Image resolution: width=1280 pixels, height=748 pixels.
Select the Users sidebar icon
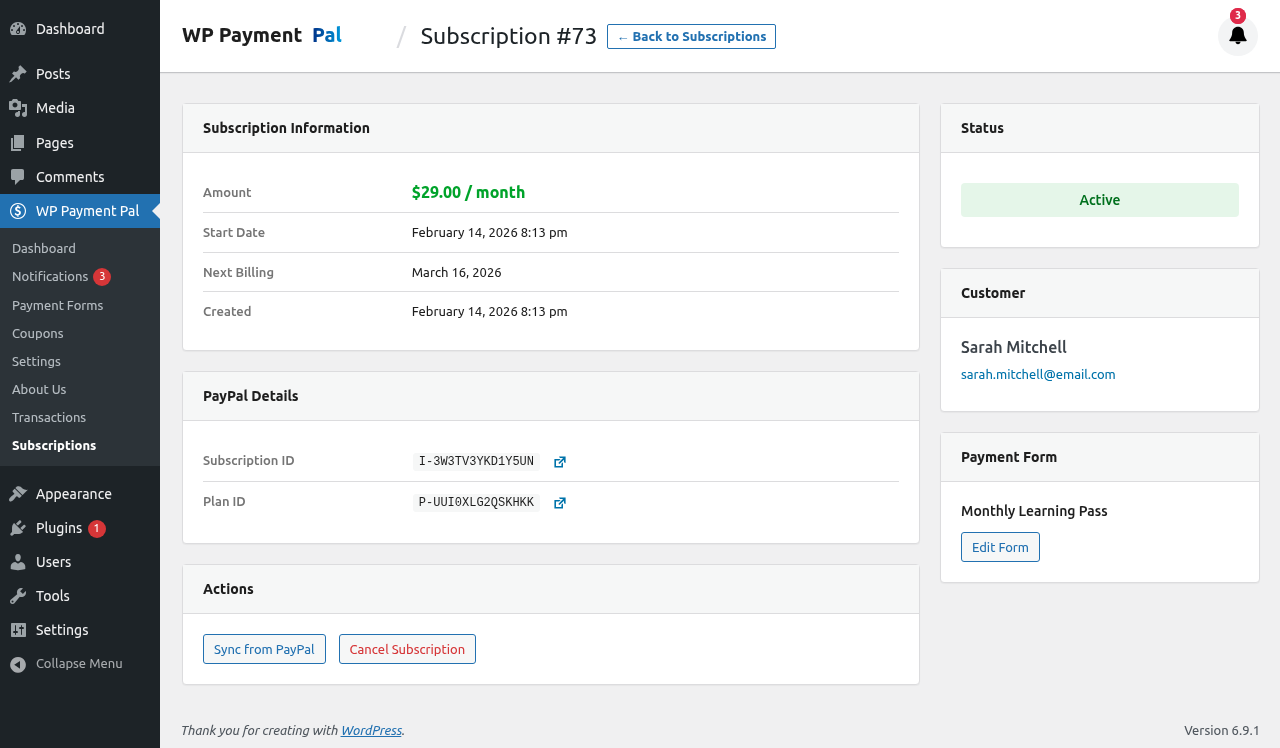click(15, 561)
